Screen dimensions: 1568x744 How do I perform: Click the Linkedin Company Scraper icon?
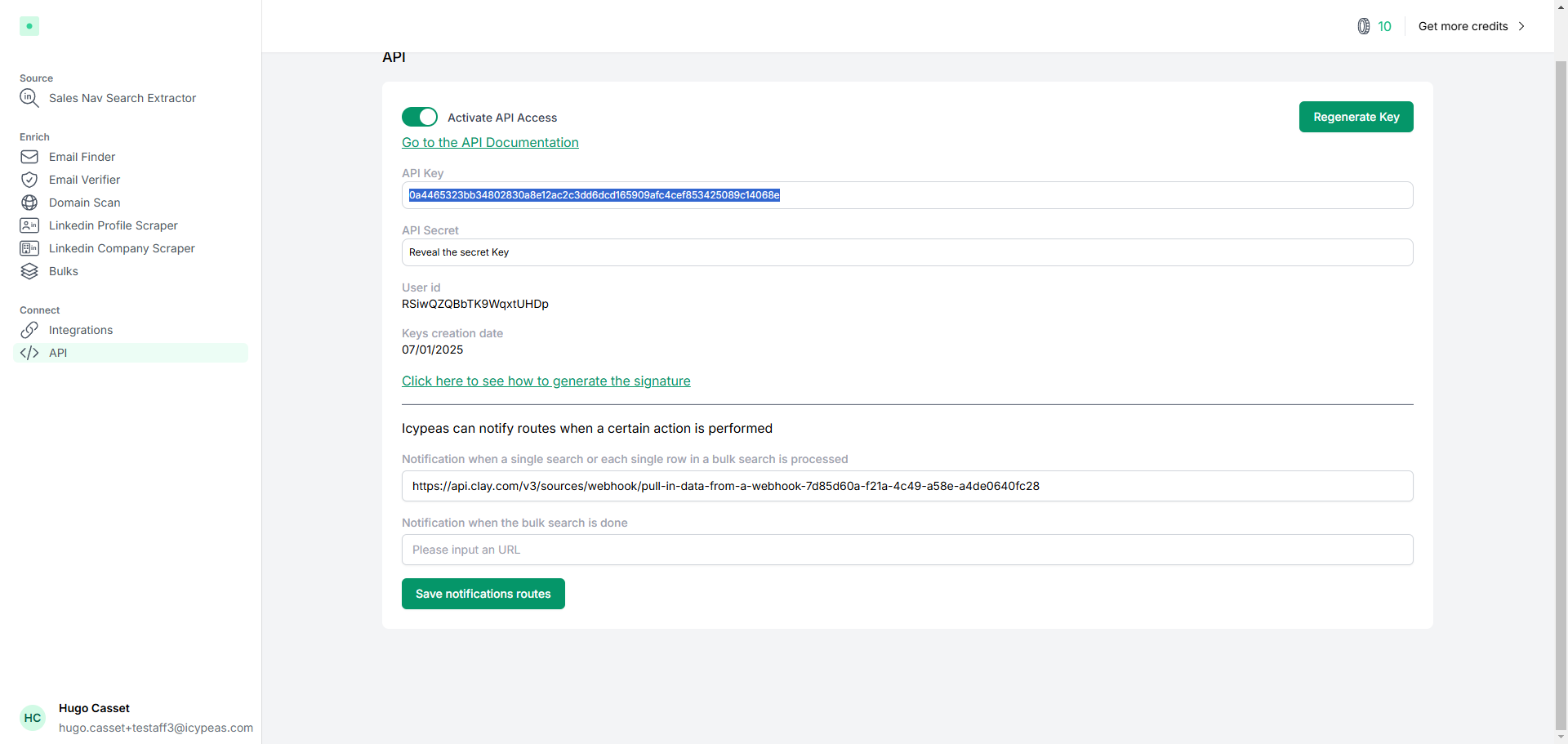pos(29,248)
